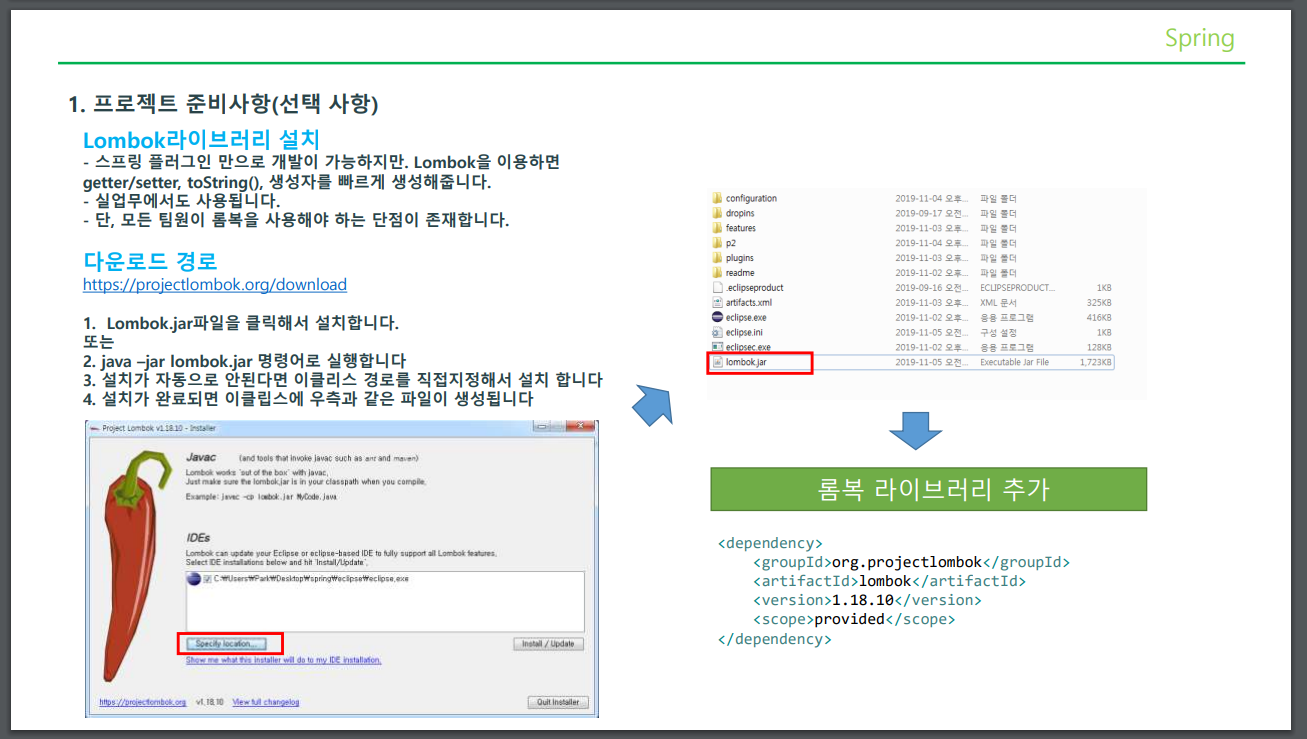The image size is (1307, 739).
Task: Click the '1. 프로젝트 준비사항(선택 사항)' title
Action: 223,104
